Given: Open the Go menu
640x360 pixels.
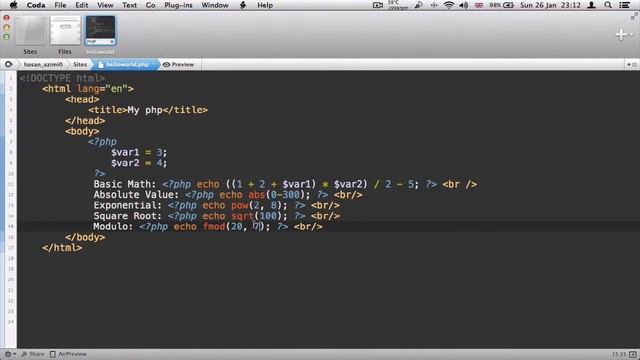Looking at the screenshot, I should pyautogui.click(x=151, y=5).
